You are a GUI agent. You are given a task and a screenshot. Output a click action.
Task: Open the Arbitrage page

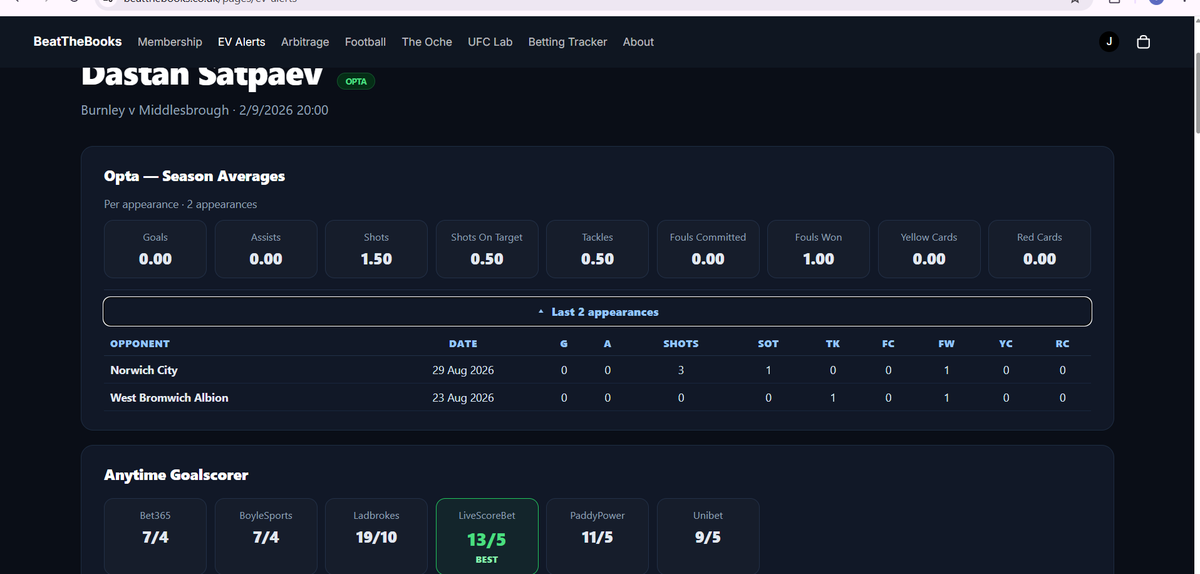coord(305,42)
